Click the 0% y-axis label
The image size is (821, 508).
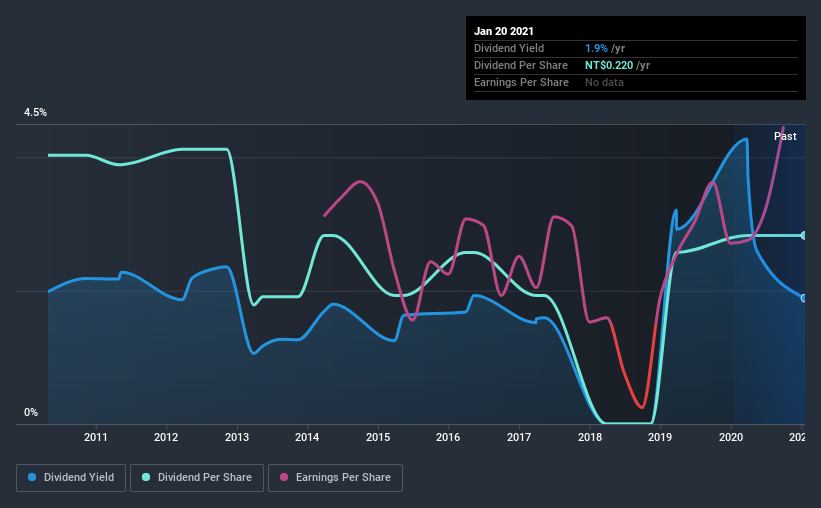(x=31, y=413)
